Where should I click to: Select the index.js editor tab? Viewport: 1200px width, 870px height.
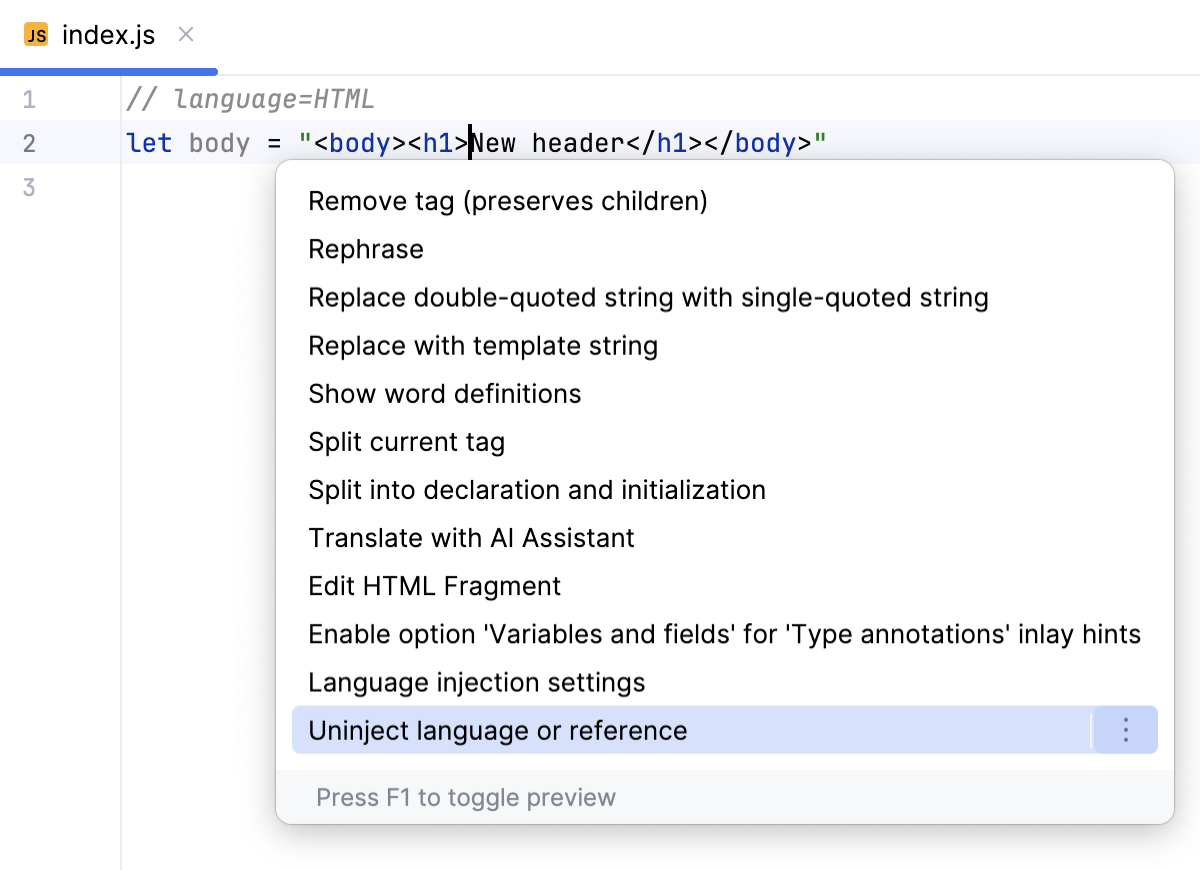(x=107, y=34)
